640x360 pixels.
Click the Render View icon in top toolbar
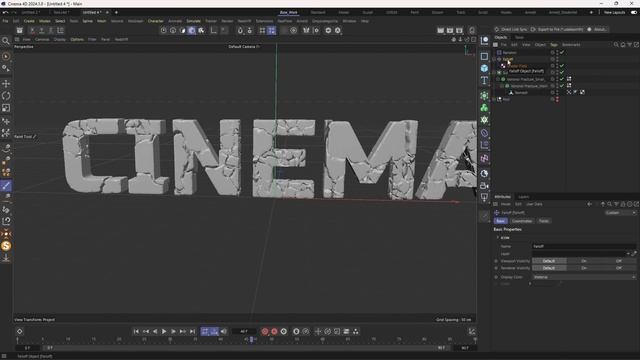440,31
